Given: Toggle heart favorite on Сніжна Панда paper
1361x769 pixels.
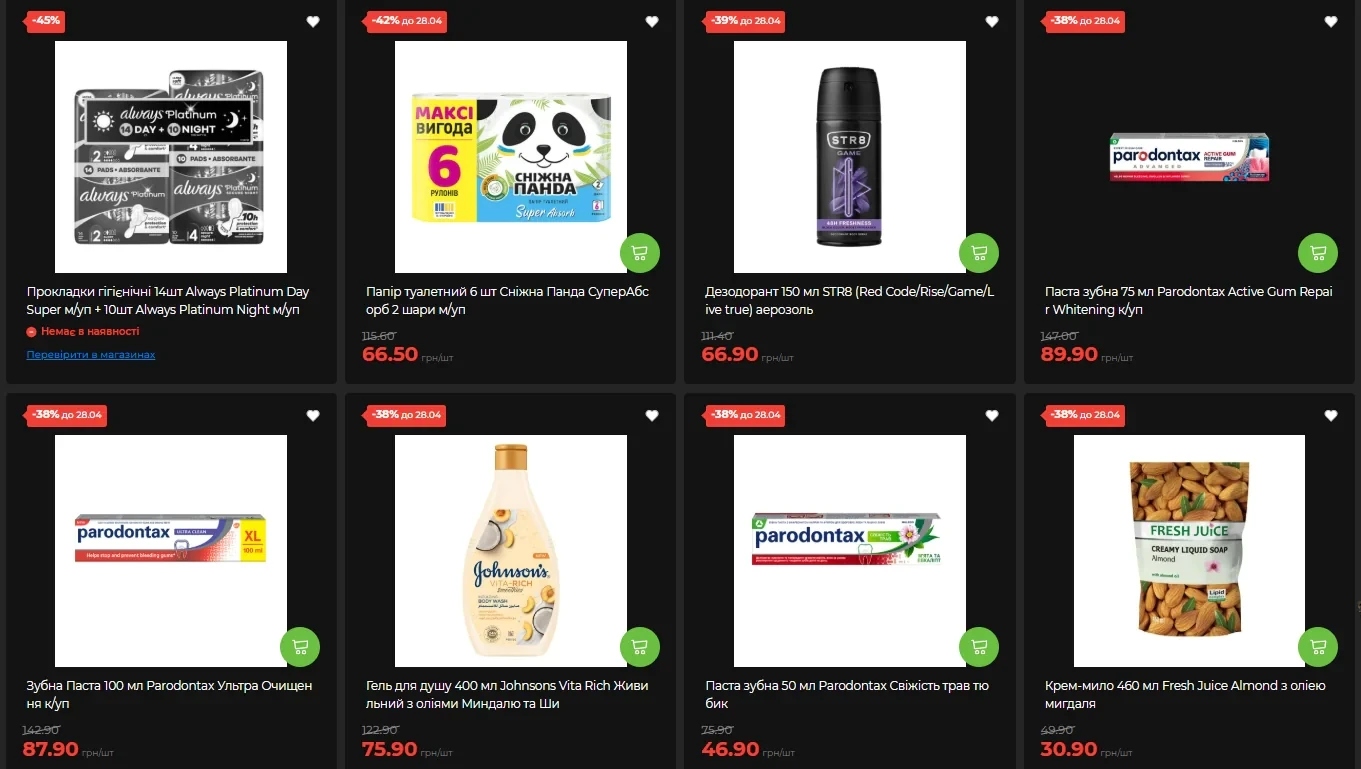Looking at the screenshot, I should pos(652,22).
